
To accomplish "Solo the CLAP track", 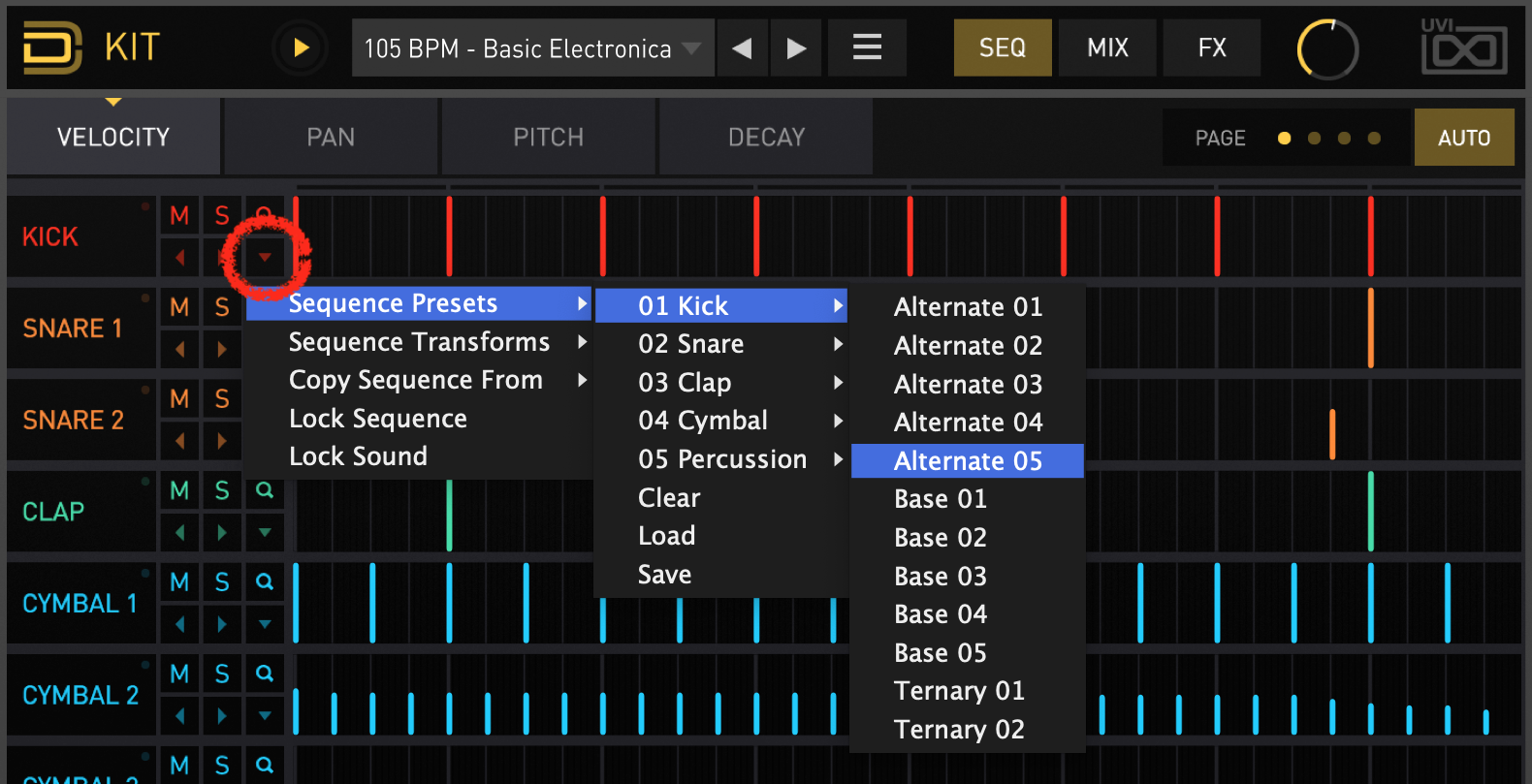I will tap(222, 490).
